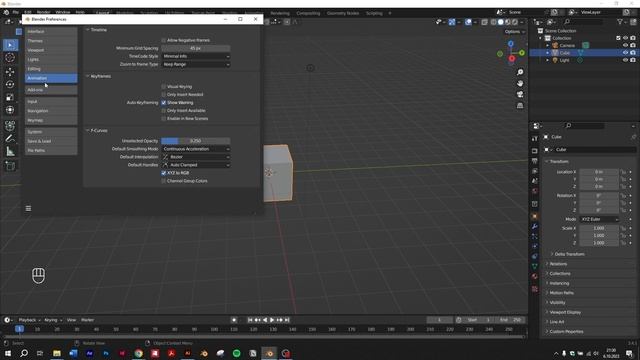Open rotation Mode XYZ Euler dropdown
Viewport: 640px width, 360px height.
click(x=599, y=219)
